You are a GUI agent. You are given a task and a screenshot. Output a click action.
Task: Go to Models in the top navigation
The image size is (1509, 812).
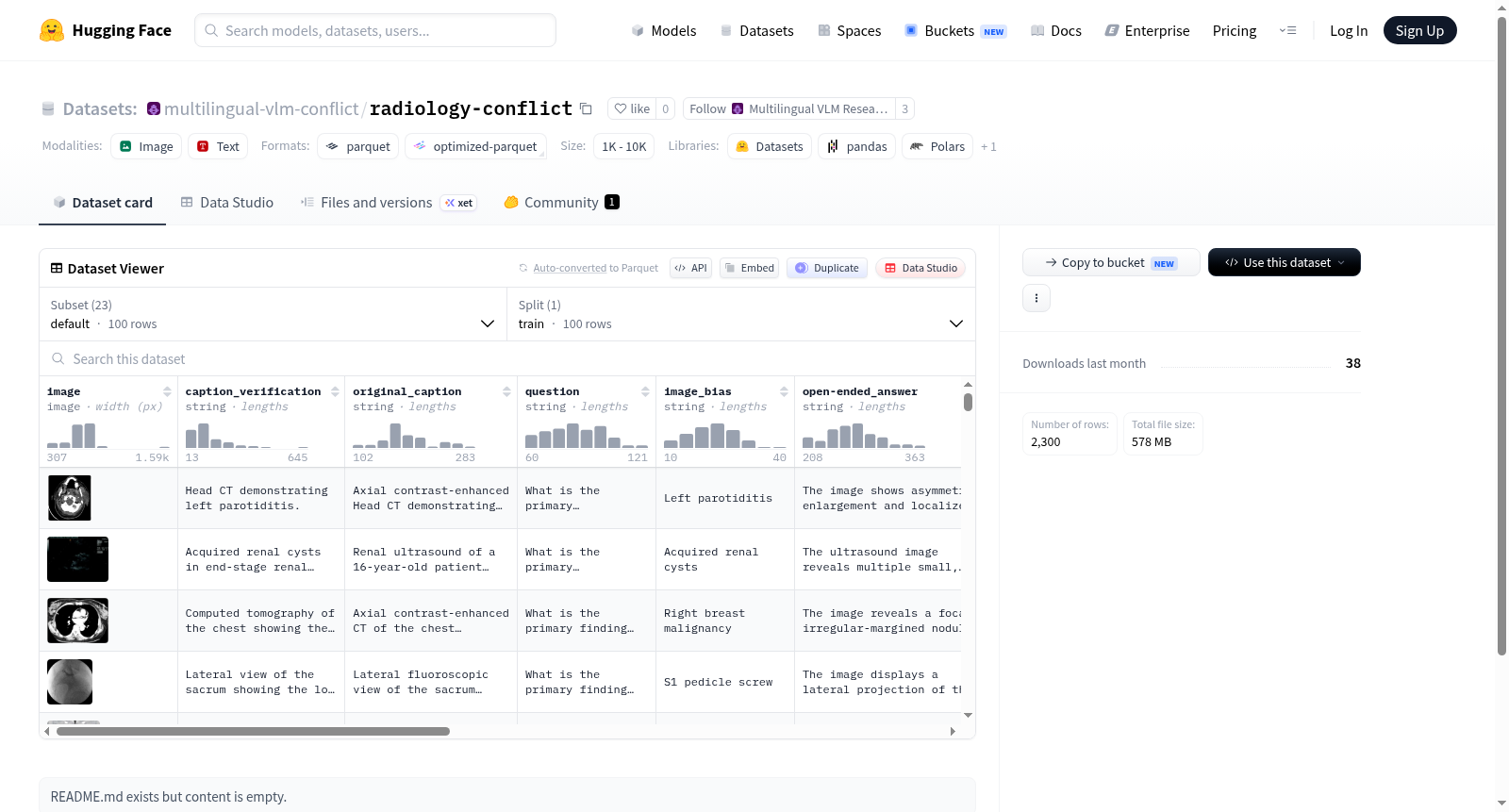664,30
